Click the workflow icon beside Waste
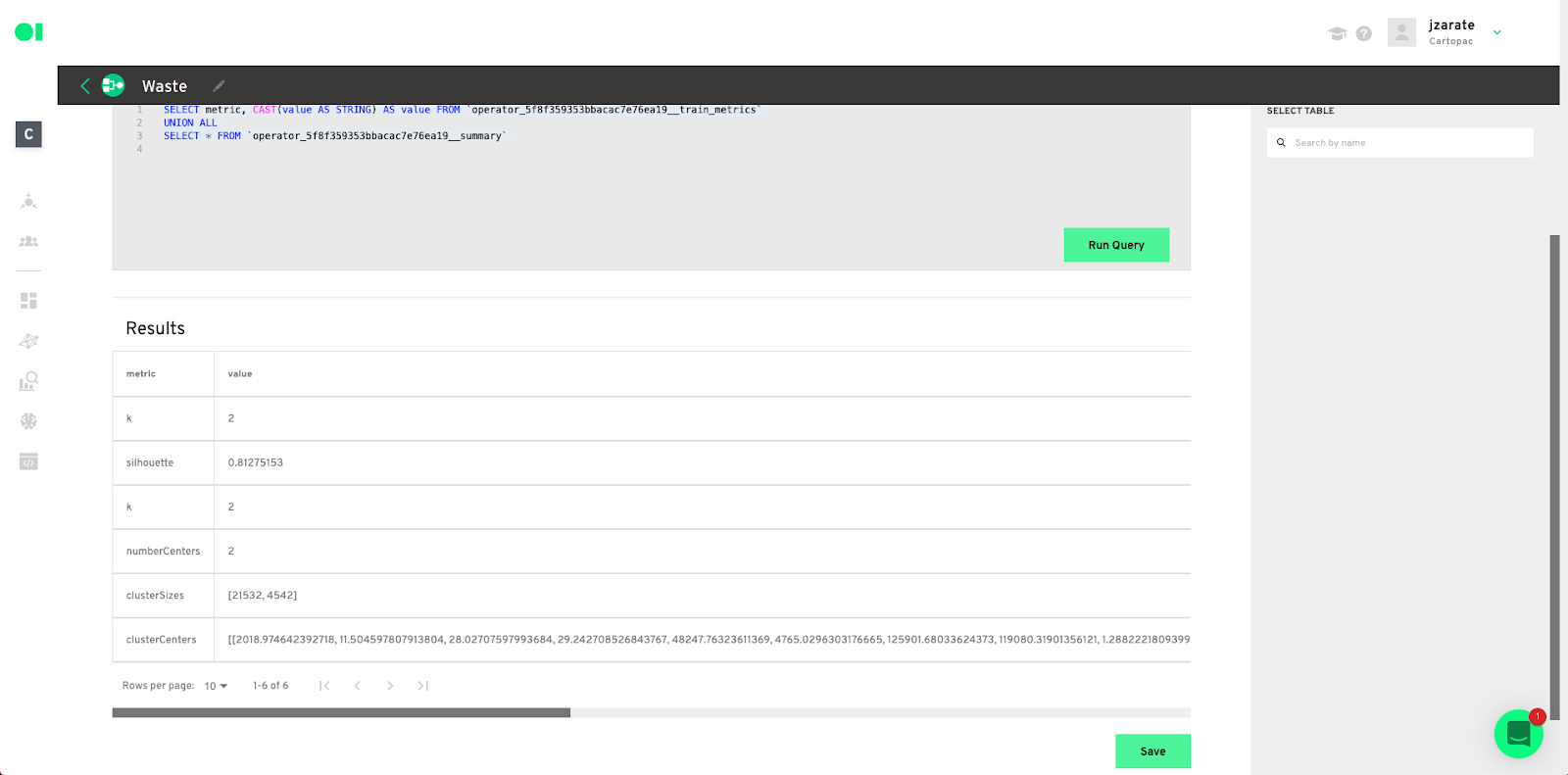 click(x=114, y=85)
